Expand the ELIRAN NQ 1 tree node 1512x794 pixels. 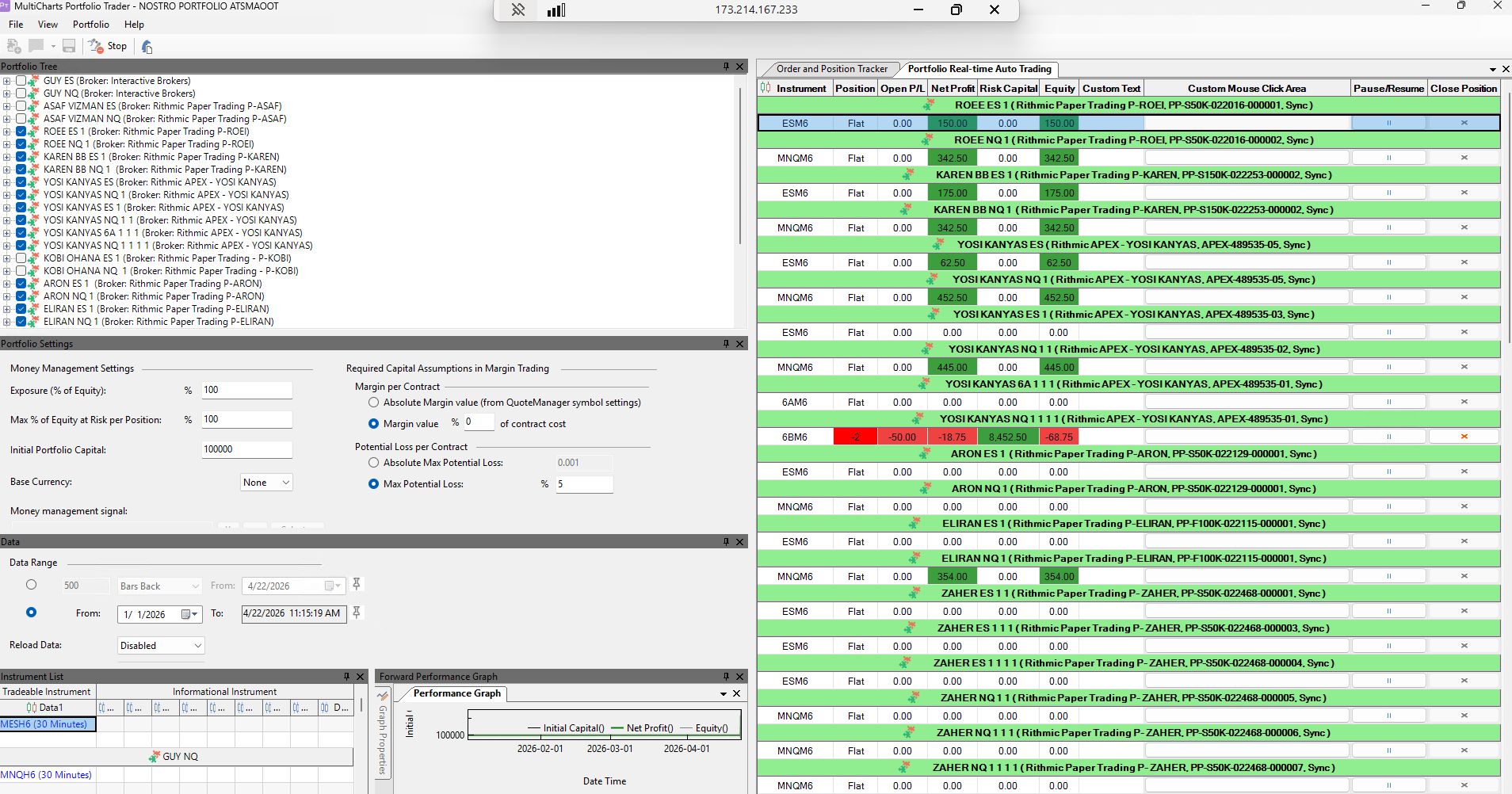click(6, 322)
